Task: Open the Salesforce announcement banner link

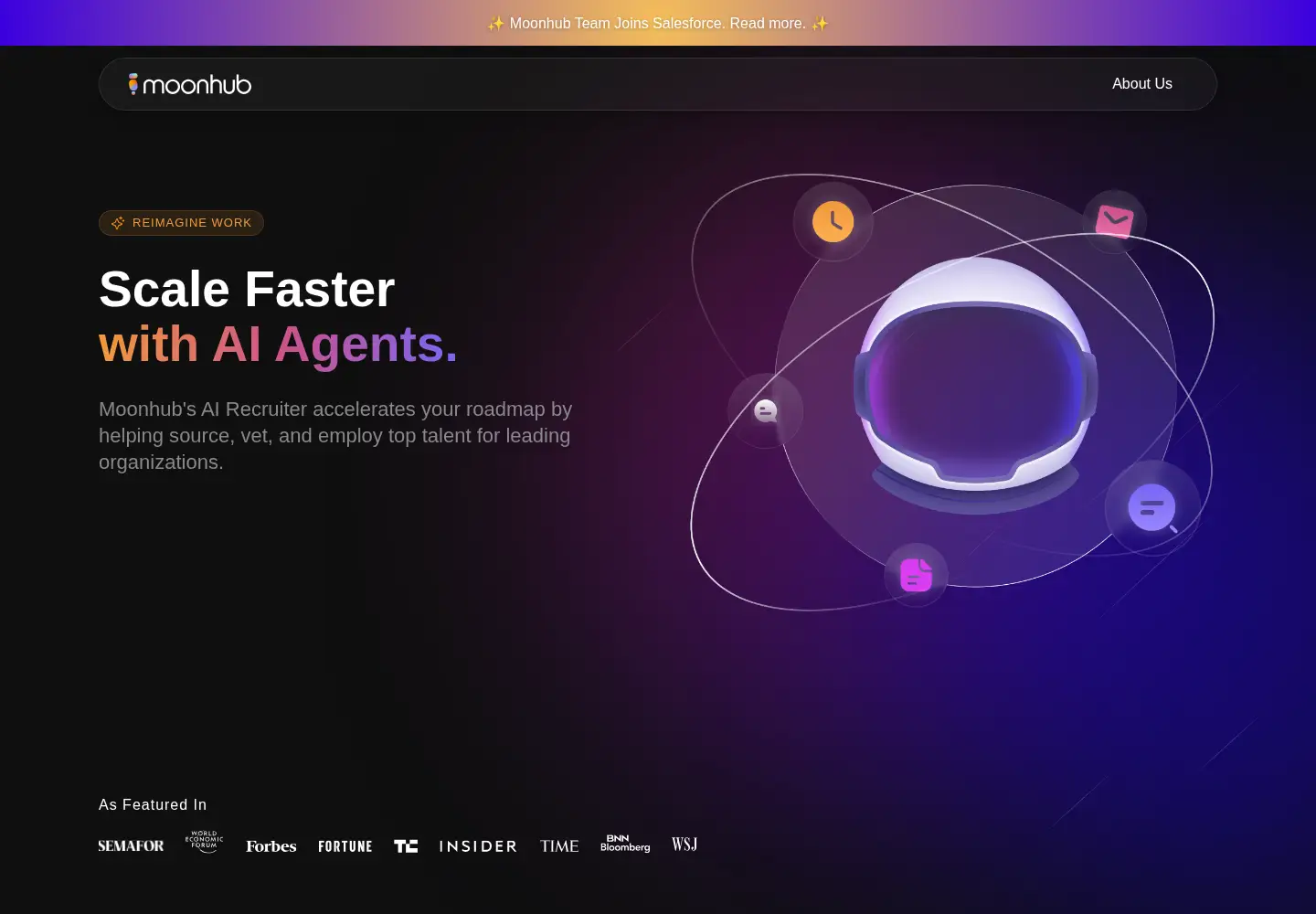Action: click(658, 23)
